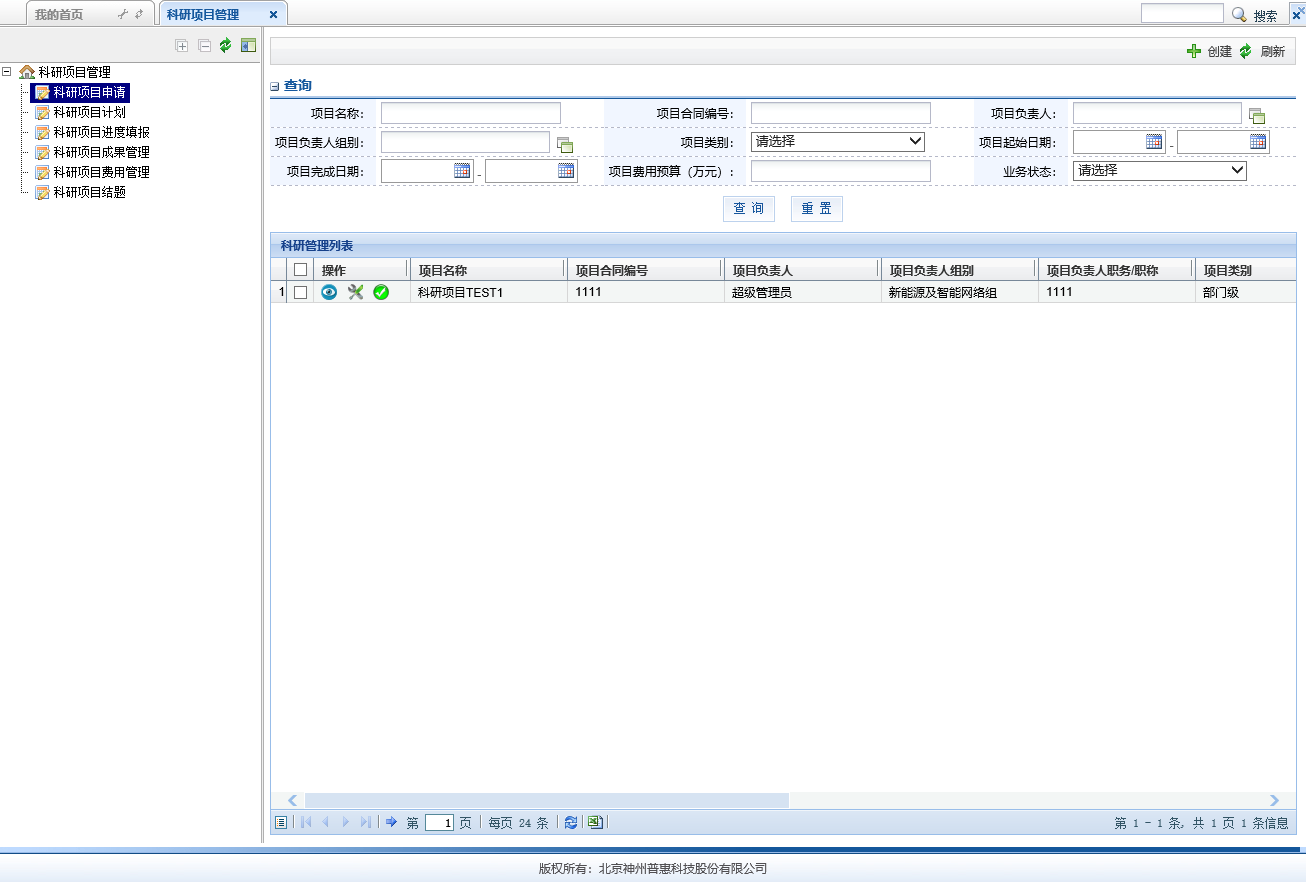Open 科研项目计划 in the tree
The height and width of the screenshot is (882, 1306).
[89, 112]
